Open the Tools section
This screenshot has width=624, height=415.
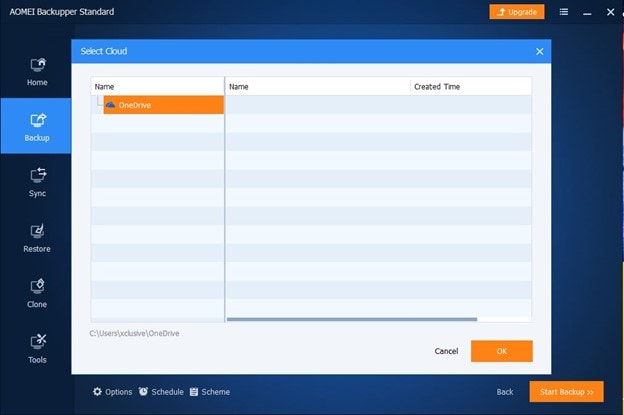(x=37, y=349)
